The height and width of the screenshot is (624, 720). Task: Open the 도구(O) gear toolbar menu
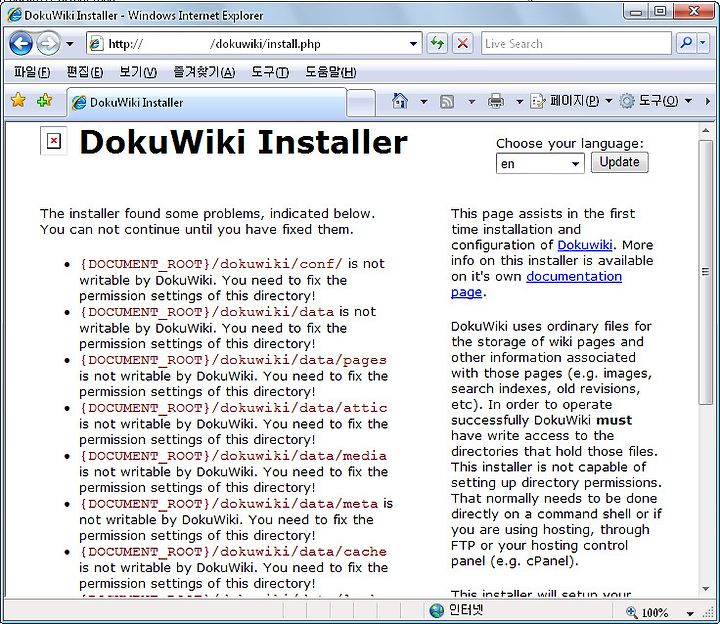(x=655, y=101)
